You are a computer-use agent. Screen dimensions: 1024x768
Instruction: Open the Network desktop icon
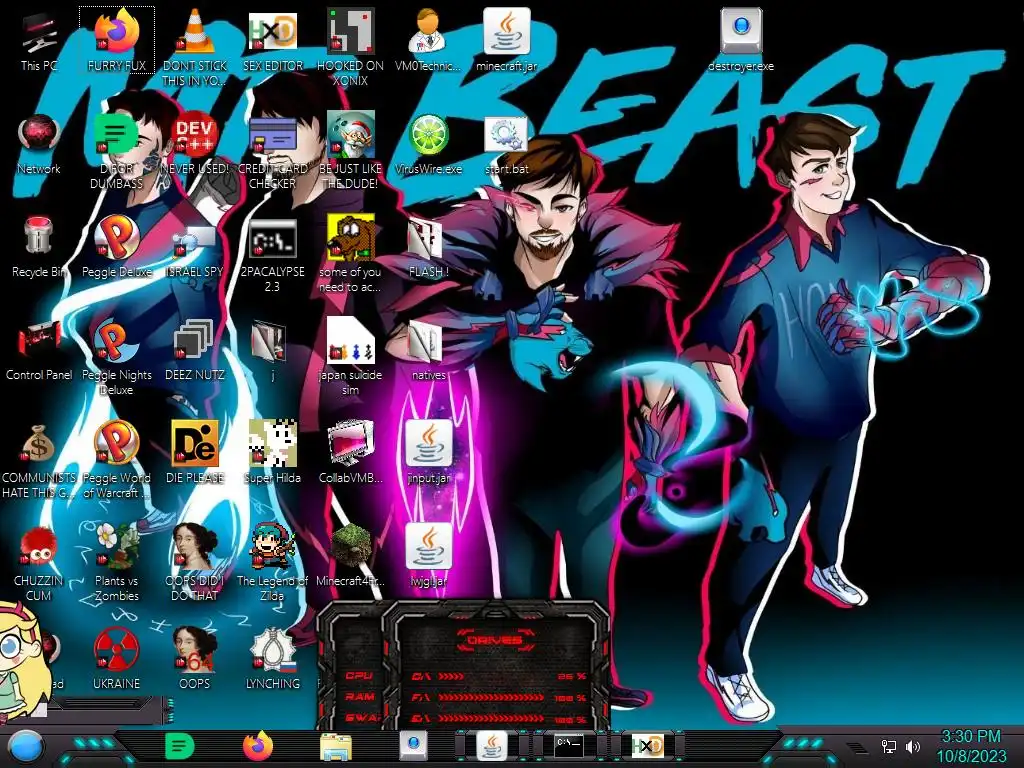click(39, 144)
